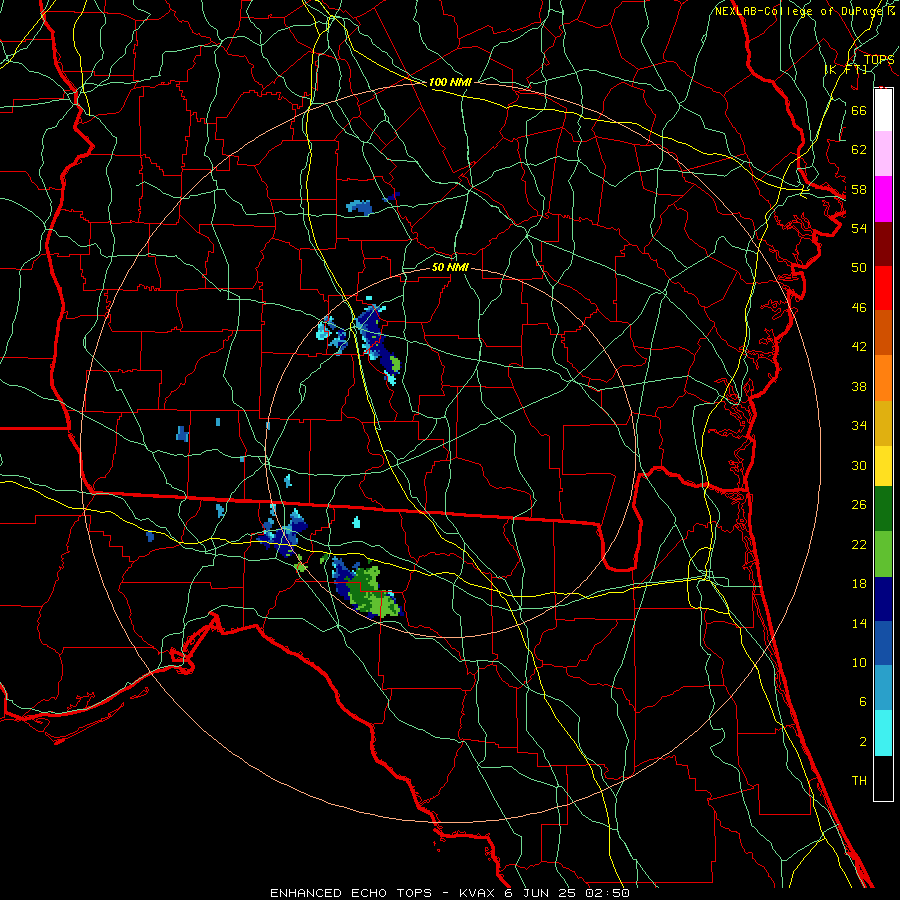900x900 pixels.
Task: Click the "02:50" timestamp
Action: pos(607,893)
